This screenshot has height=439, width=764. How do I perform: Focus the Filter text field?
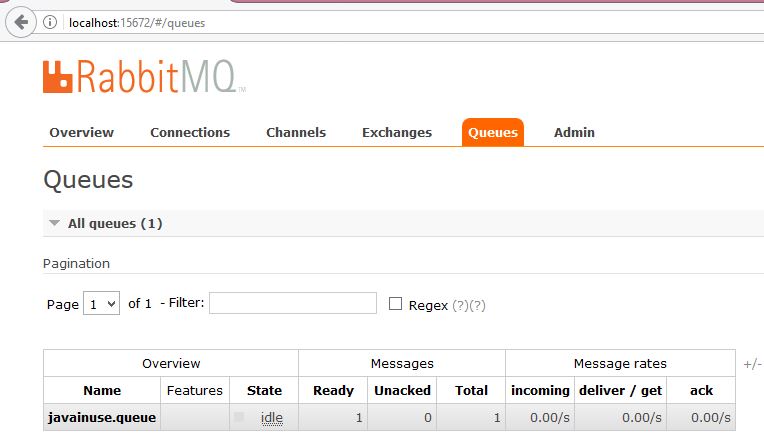pyautogui.click(x=293, y=303)
